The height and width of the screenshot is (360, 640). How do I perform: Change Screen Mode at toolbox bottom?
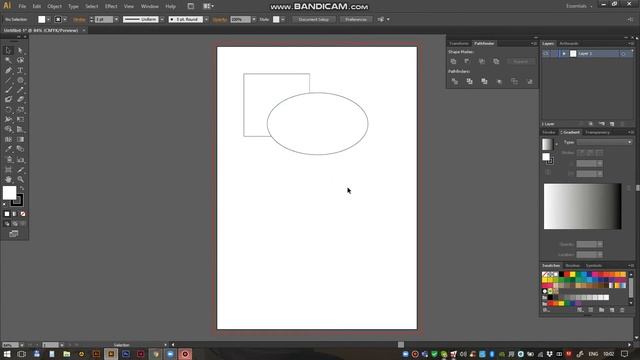click(x=14, y=233)
